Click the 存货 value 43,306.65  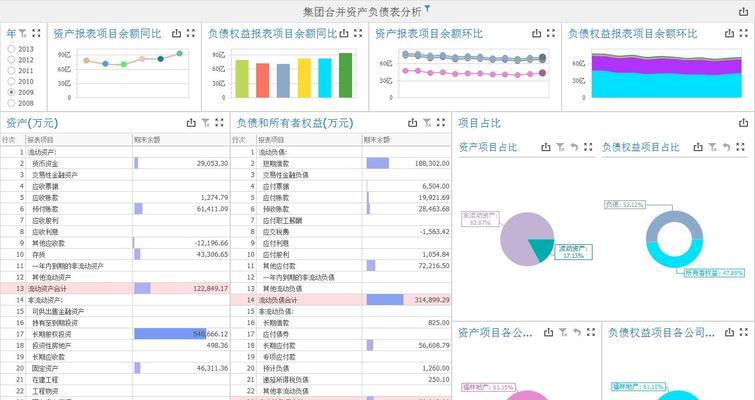click(x=212, y=254)
